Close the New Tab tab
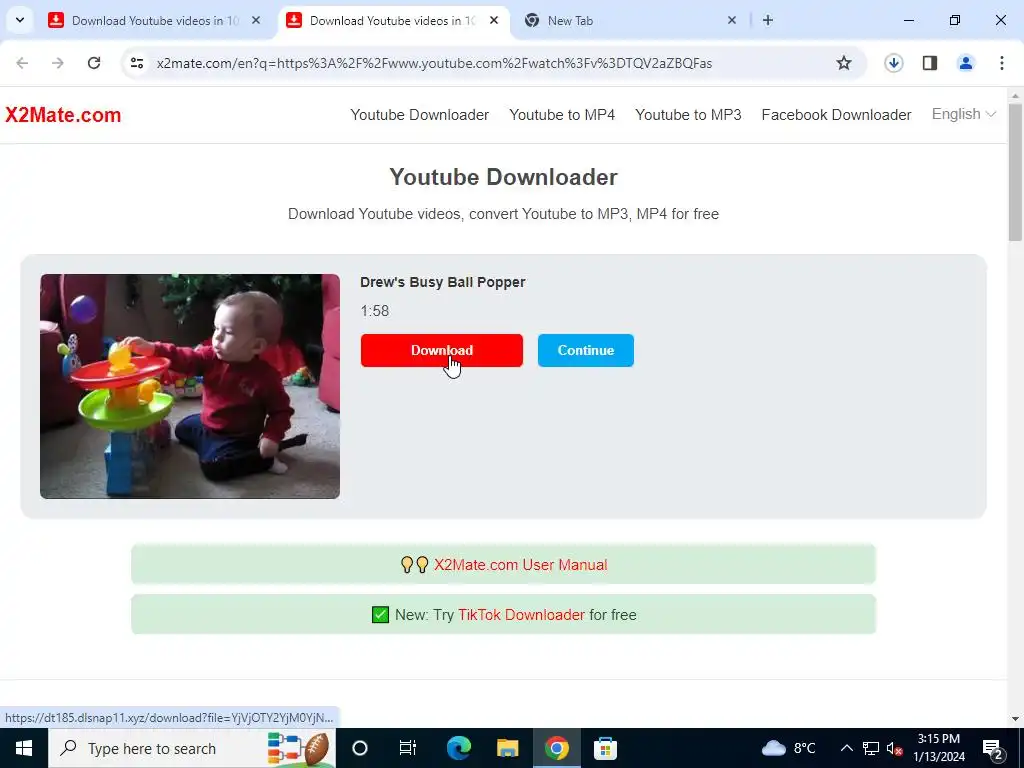The width and height of the screenshot is (1024, 768). [x=732, y=20]
